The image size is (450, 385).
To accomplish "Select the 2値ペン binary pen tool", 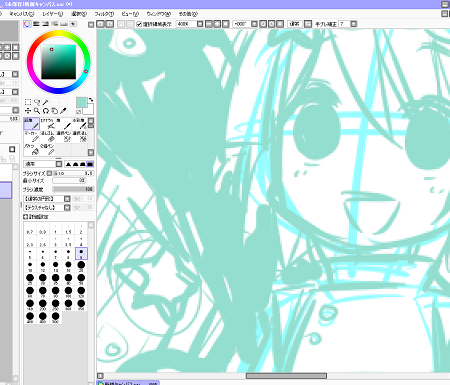I will (x=48, y=149).
